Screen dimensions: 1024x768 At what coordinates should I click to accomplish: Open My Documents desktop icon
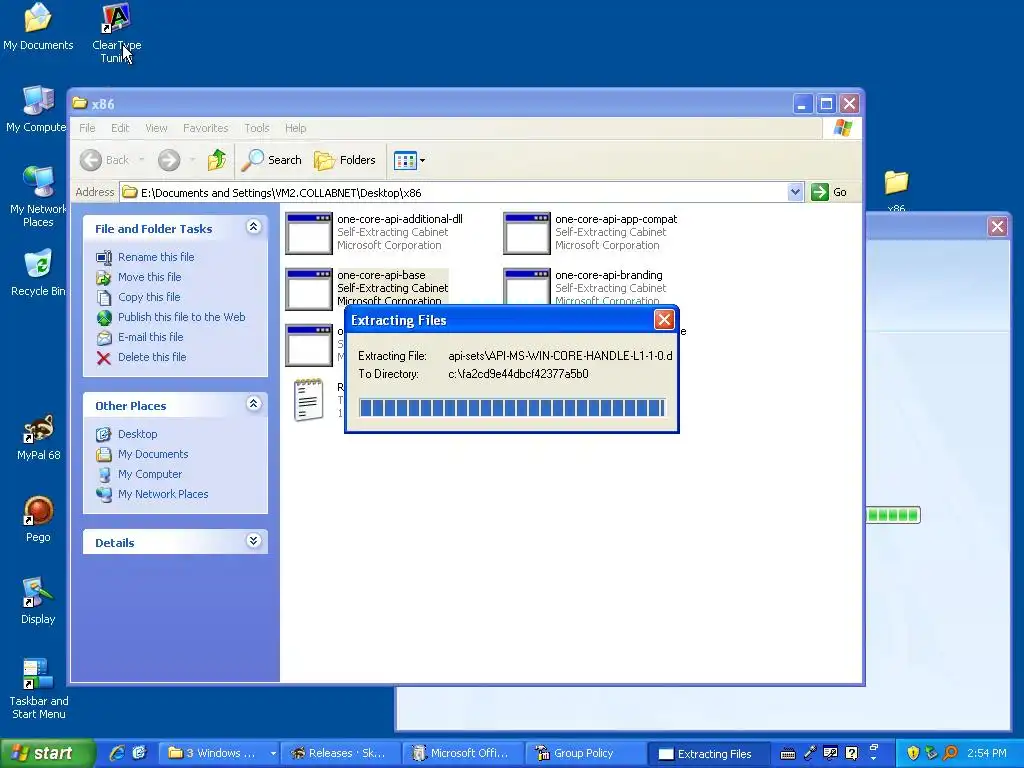(38, 26)
